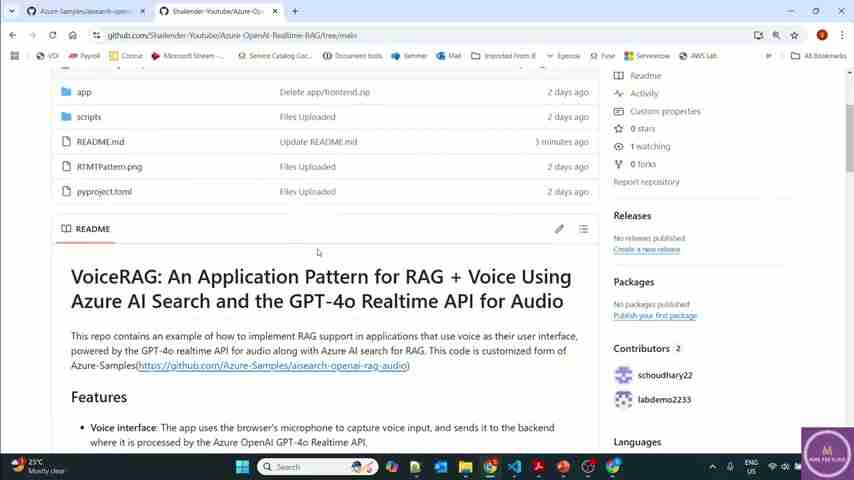Open the AWS Lab bookmark
This screenshot has height=480, width=854.
698,56
